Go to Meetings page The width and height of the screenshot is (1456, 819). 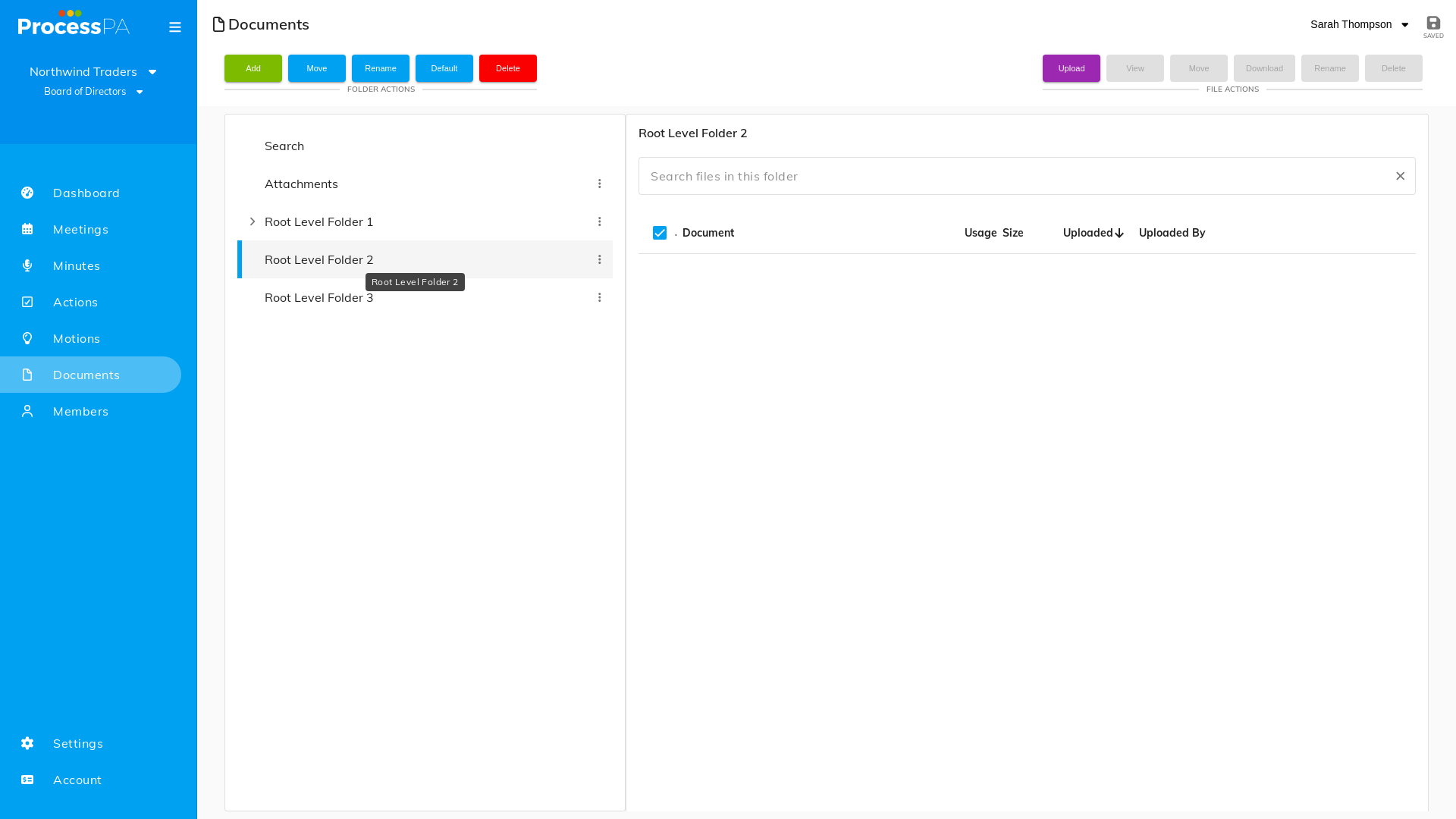pos(80,229)
